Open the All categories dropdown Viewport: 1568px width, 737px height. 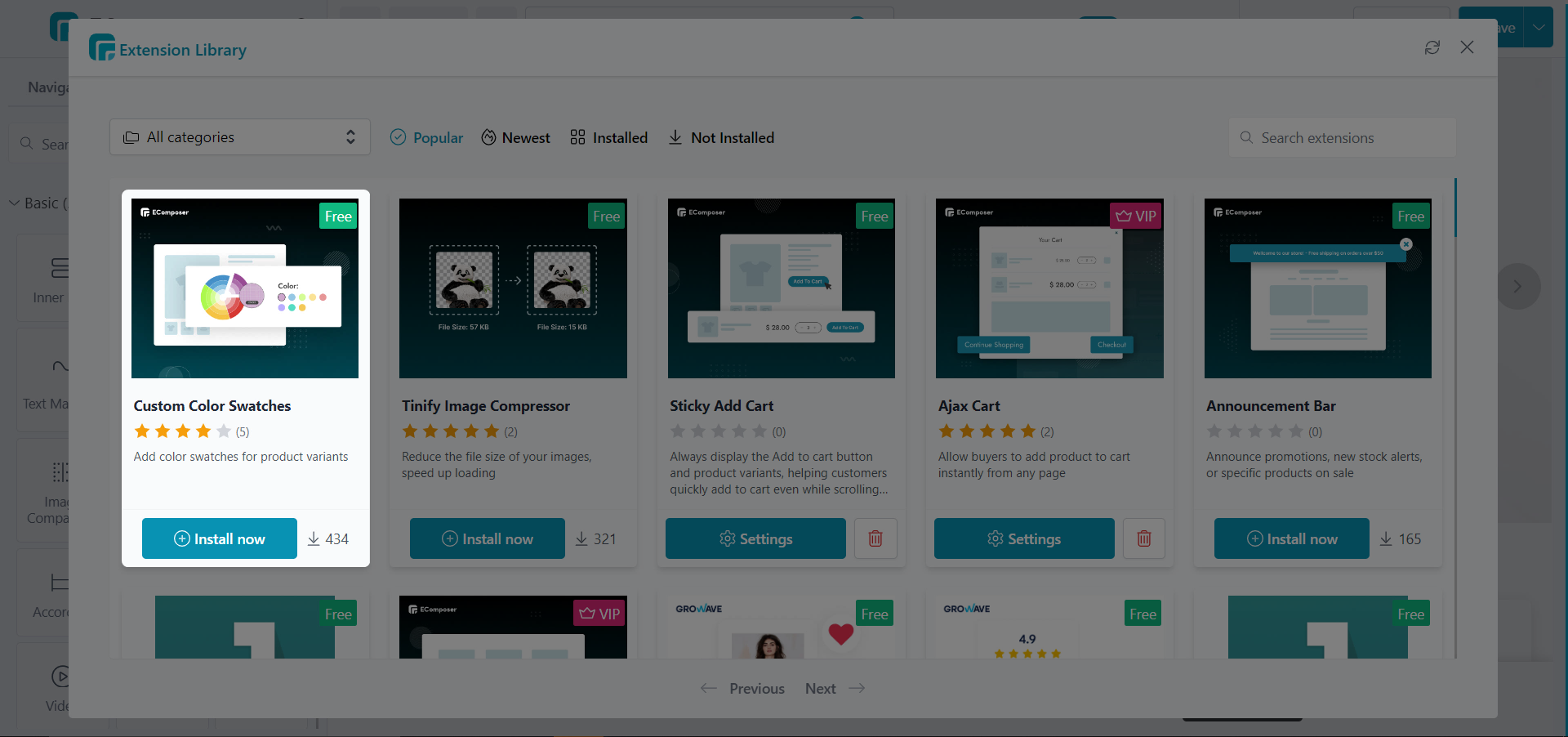[x=240, y=137]
